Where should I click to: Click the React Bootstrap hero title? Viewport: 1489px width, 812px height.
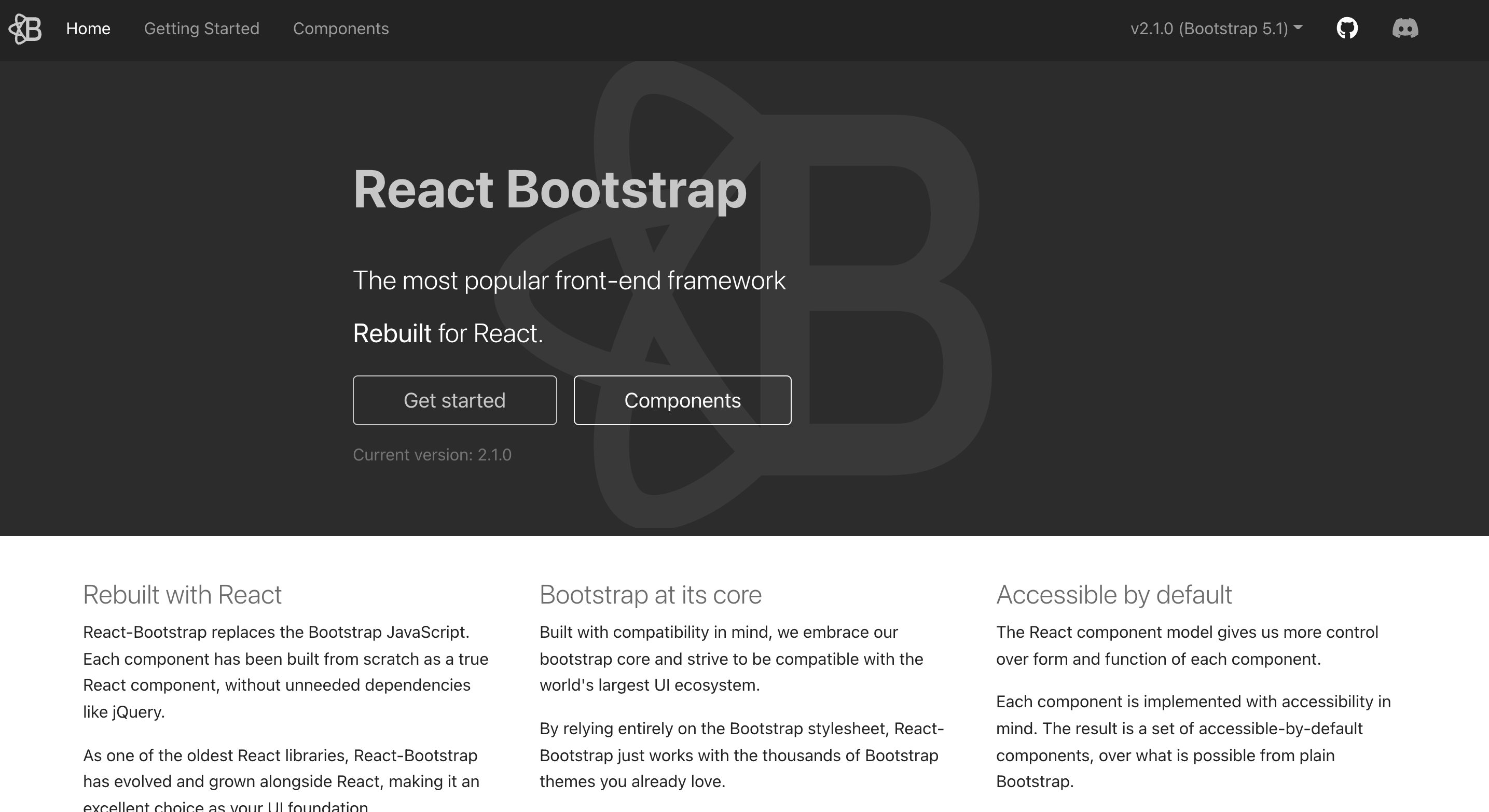549,189
